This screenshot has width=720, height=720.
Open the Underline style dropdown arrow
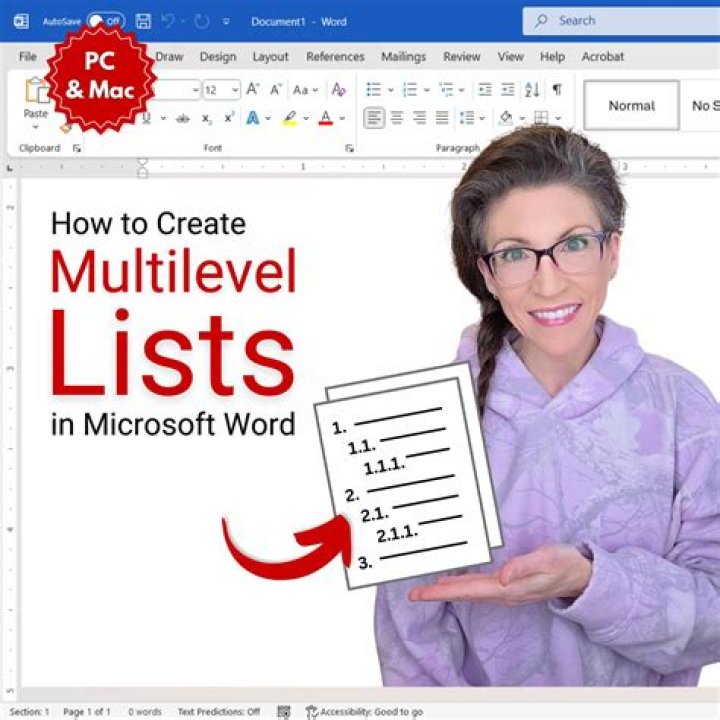[x=163, y=118]
